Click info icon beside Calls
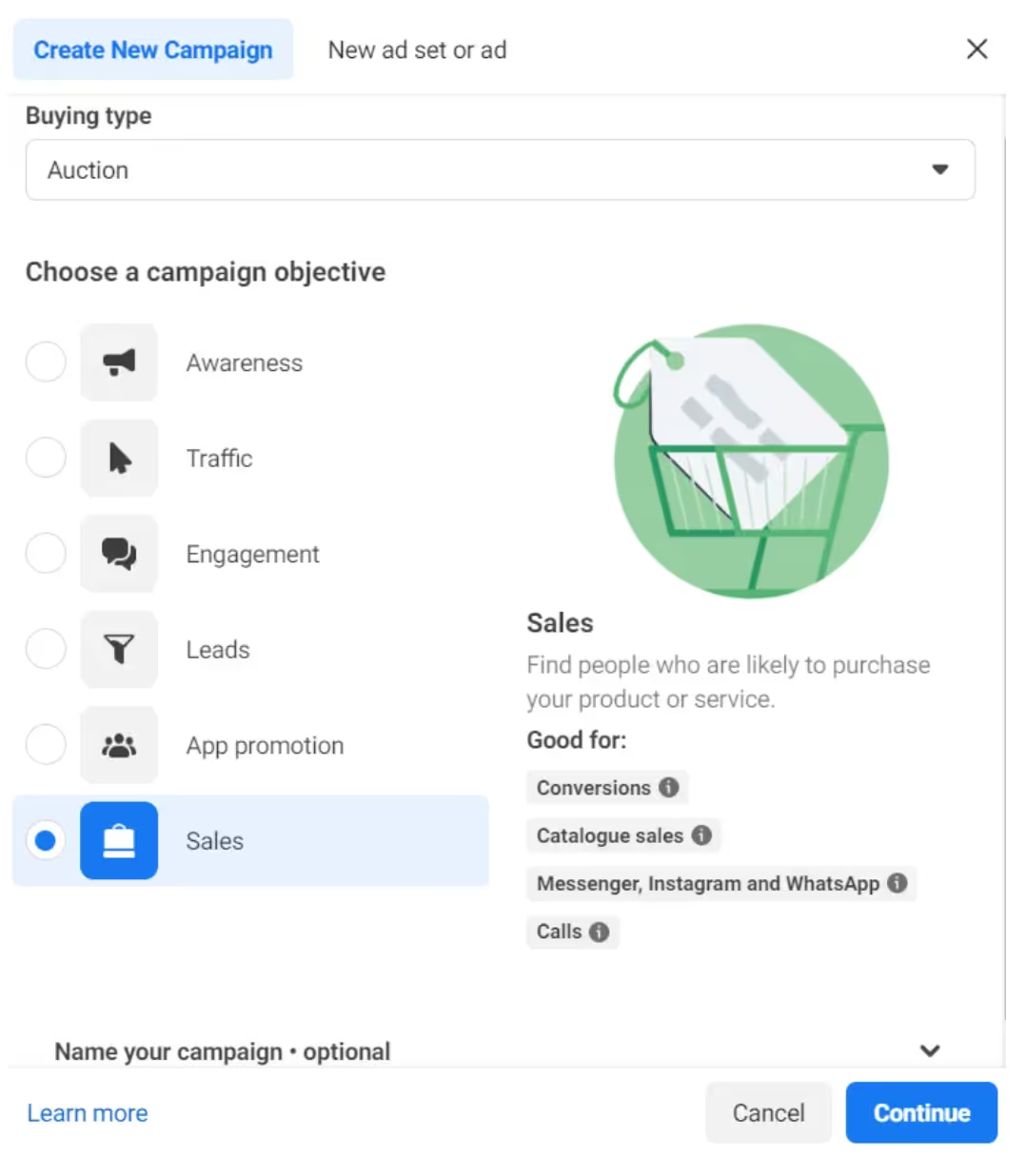This screenshot has height=1176, width=1026. click(x=599, y=931)
